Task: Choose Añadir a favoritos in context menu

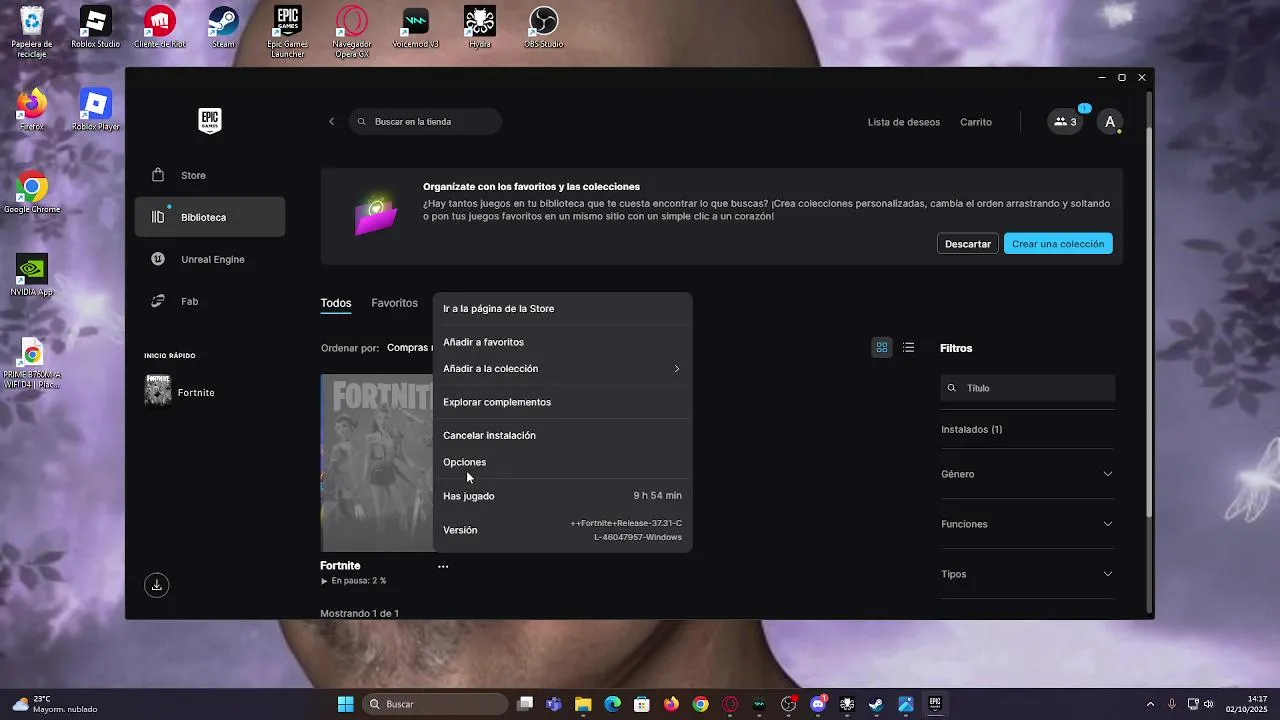Action: [562, 342]
